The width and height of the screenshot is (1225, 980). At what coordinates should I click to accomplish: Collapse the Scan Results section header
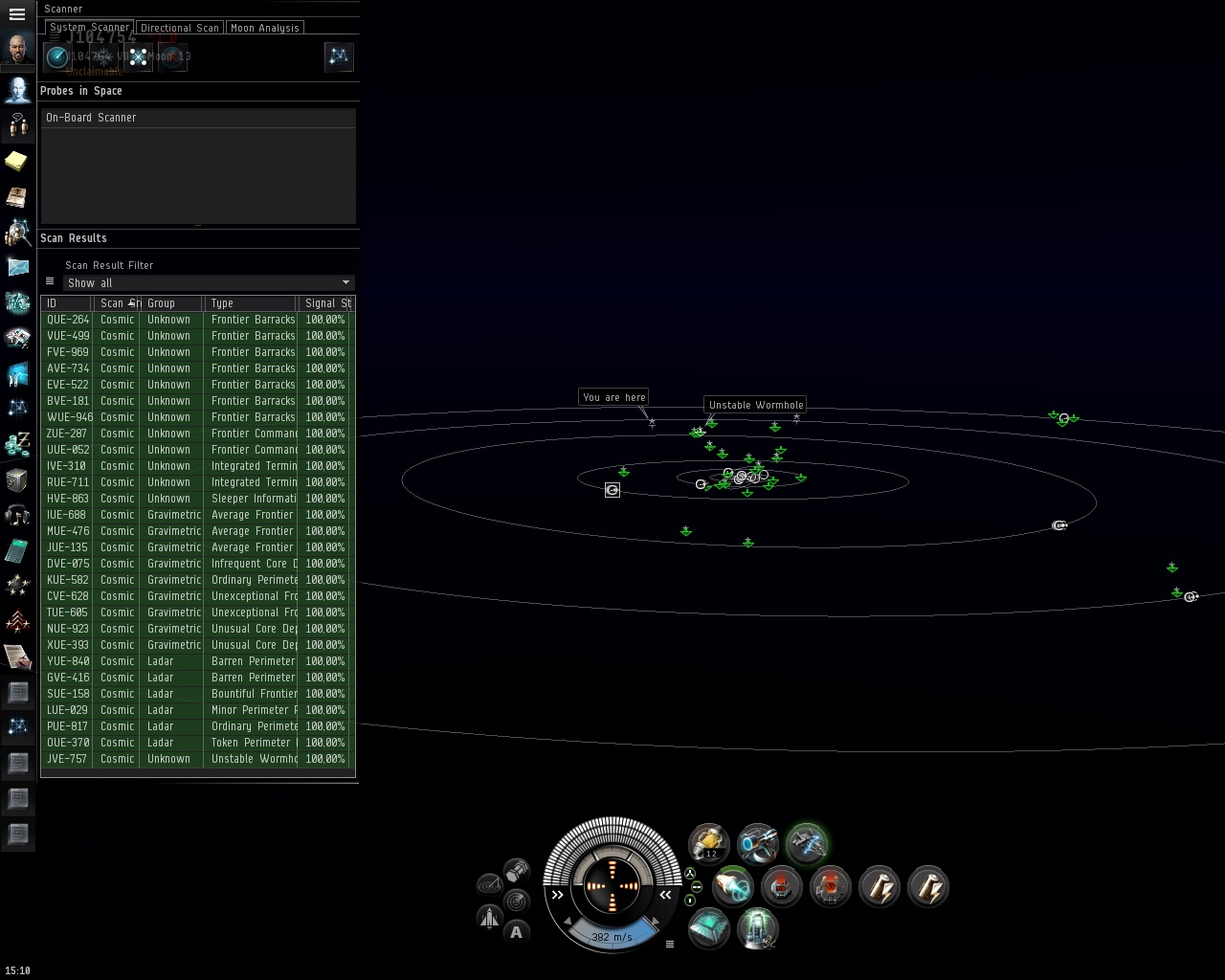(198, 238)
